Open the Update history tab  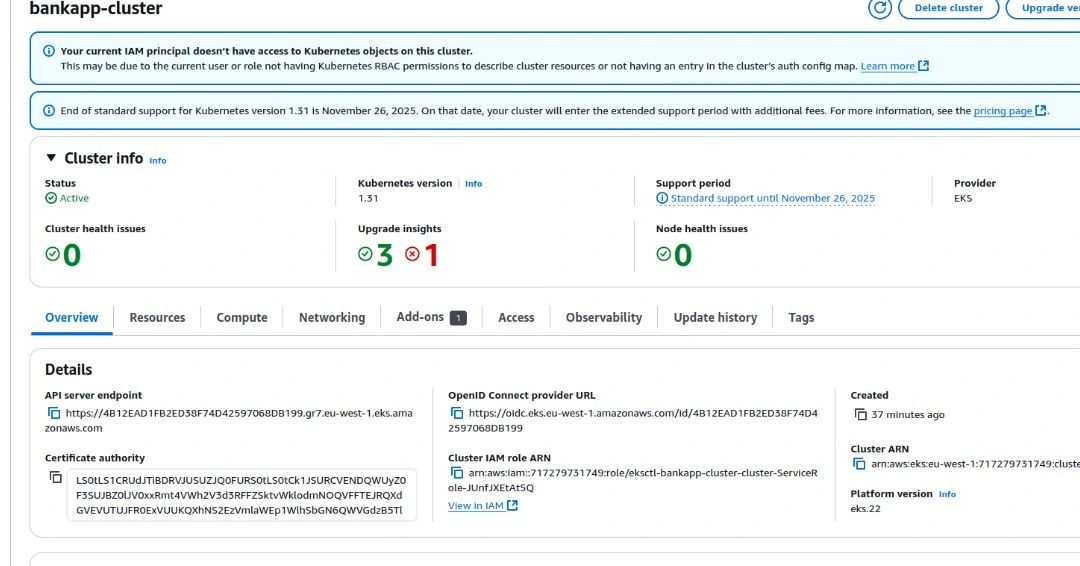[715, 317]
